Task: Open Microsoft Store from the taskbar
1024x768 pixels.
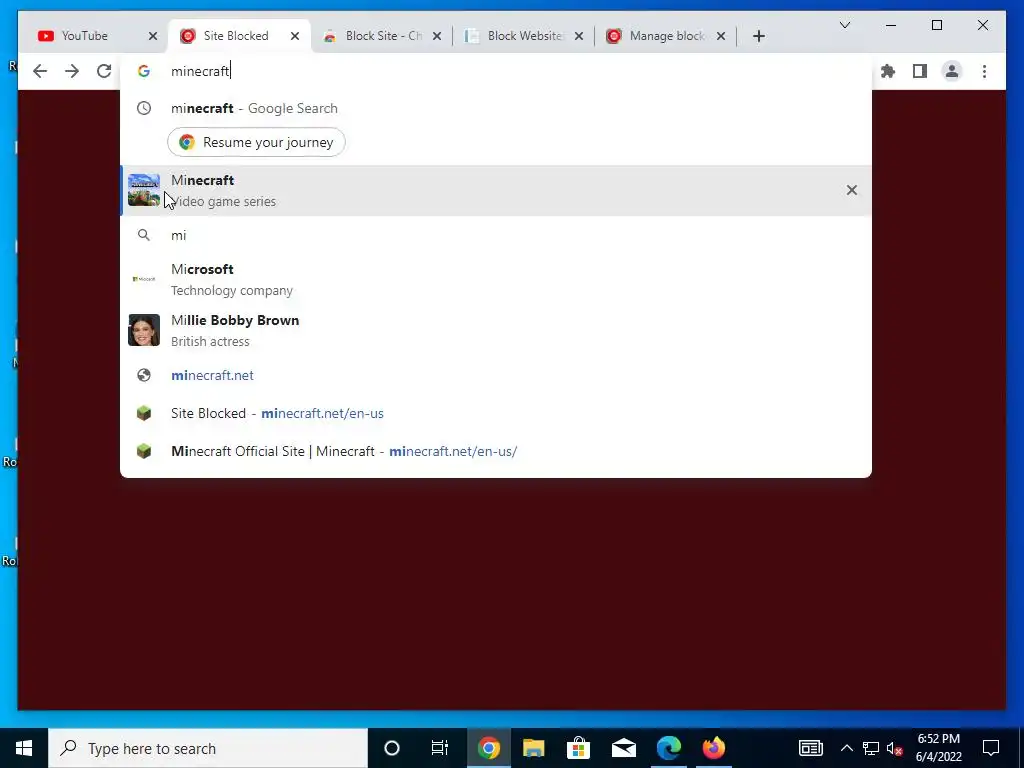Action: click(579, 748)
